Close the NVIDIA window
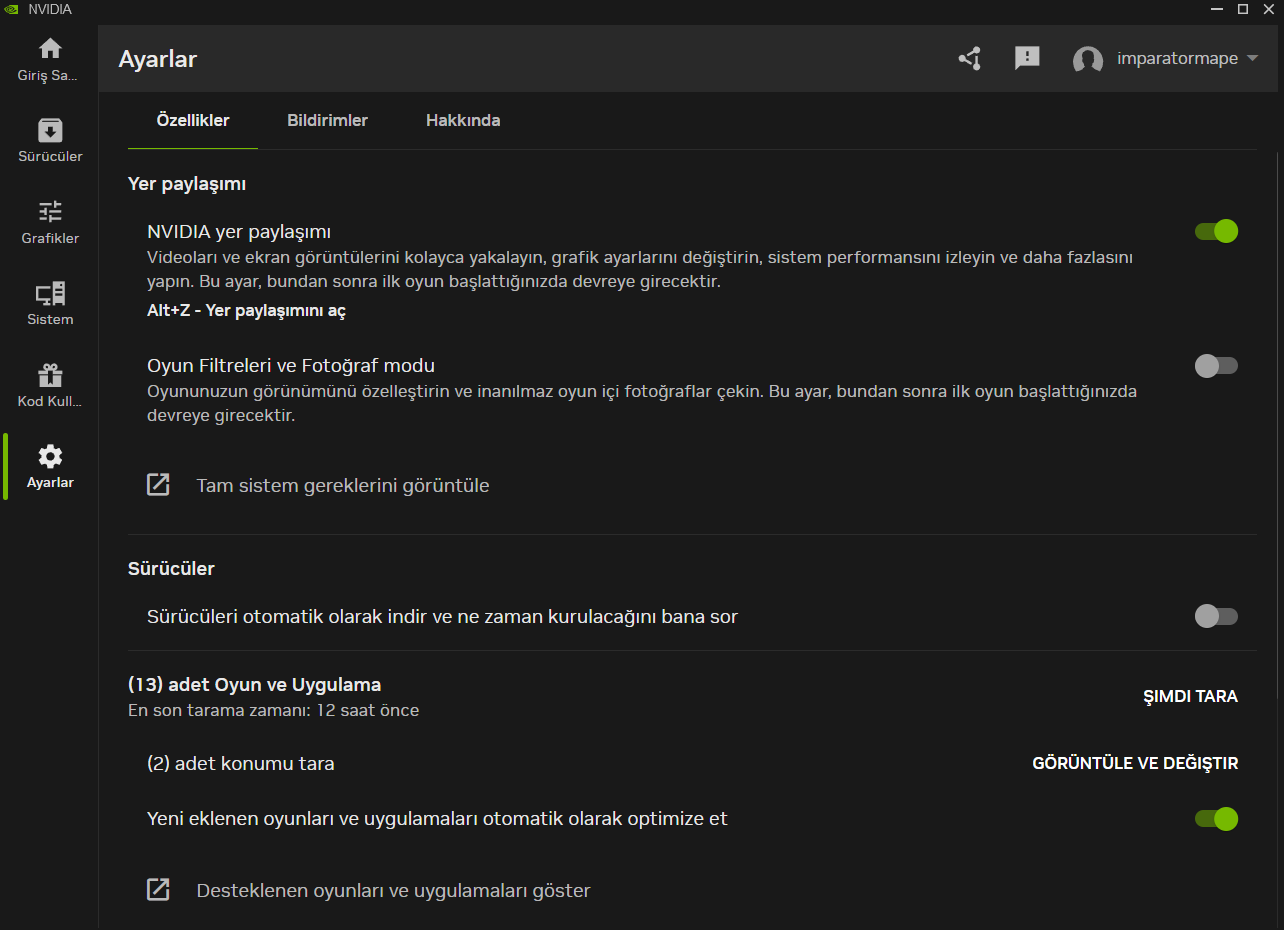The image size is (1284, 930). click(1270, 9)
